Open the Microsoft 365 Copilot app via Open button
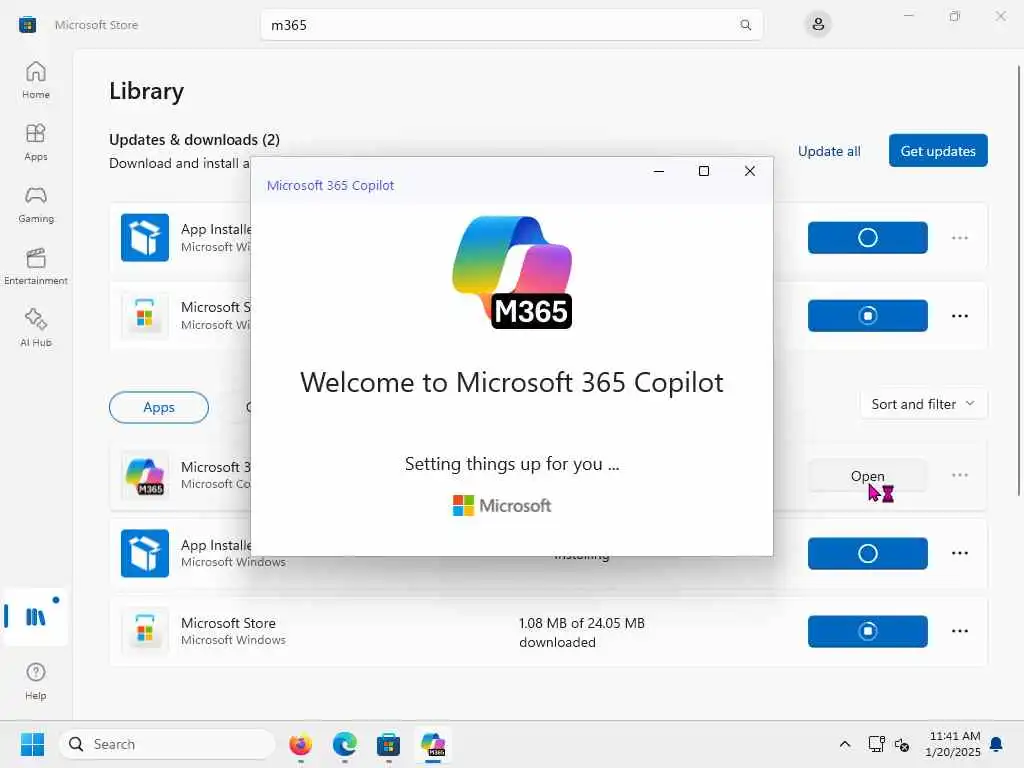This screenshot has height=768, width=1024. pos(867,476)
